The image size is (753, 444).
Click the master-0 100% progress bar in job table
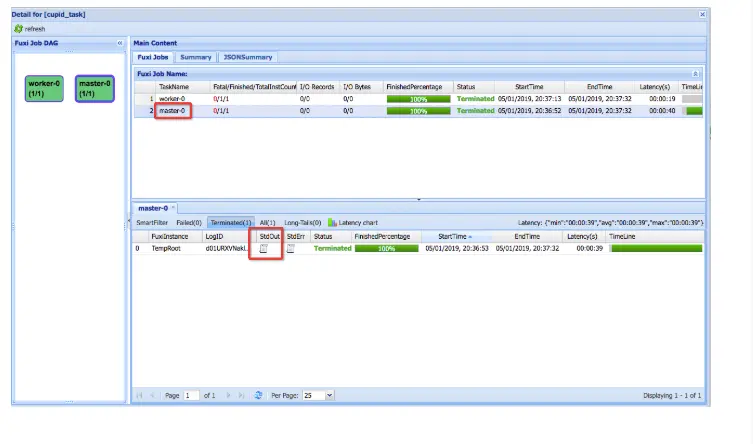tap(418, 111)
